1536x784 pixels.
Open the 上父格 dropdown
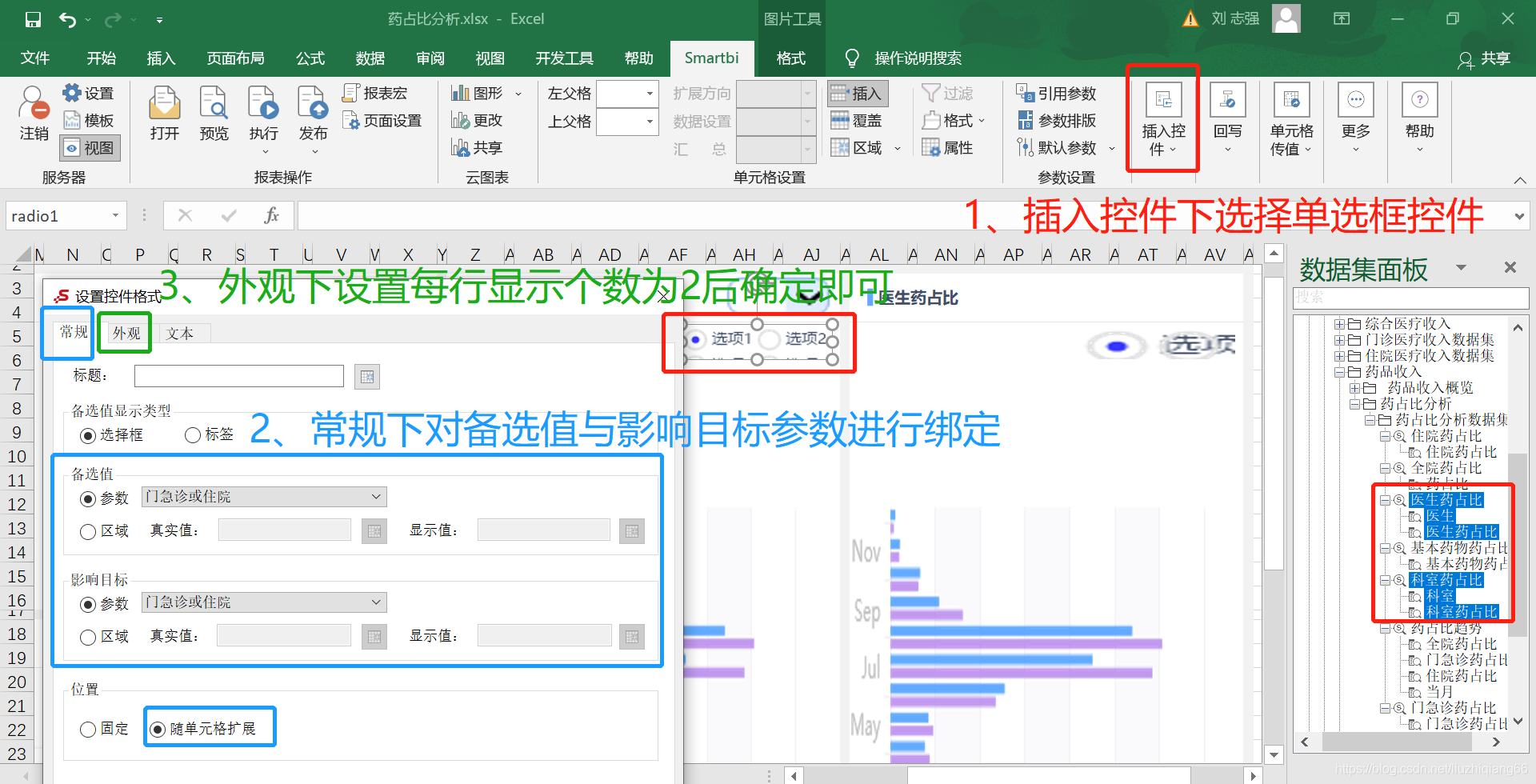(650, 122)
